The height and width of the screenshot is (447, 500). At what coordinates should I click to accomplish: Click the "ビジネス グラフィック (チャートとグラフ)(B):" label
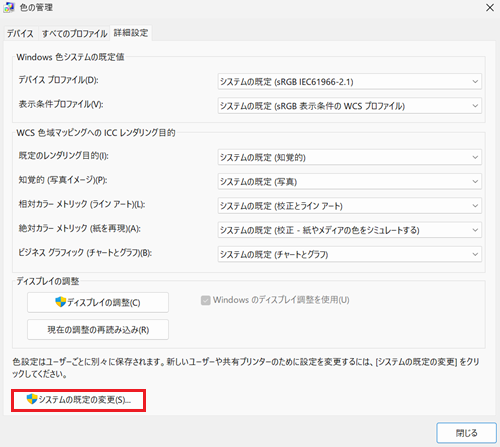tap(85, 253)
